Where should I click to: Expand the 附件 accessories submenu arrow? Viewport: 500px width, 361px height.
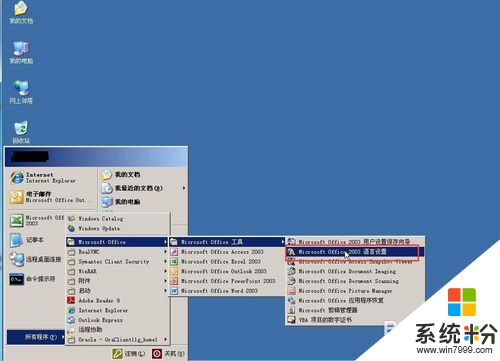click(x=166, y=281)
